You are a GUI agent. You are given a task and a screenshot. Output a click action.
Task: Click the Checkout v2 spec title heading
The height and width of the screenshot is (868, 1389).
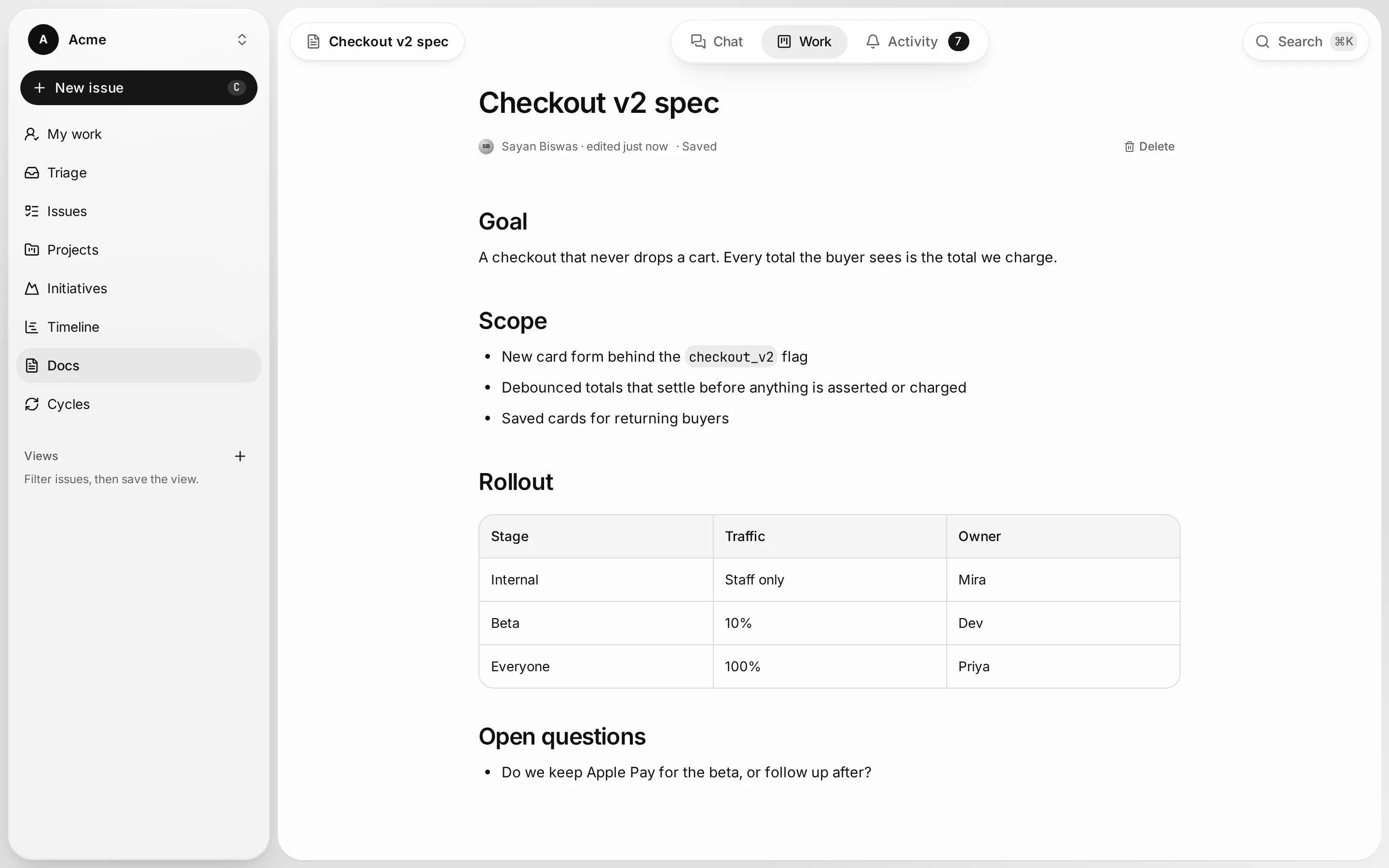pyautogui.click(x=599, y=103)
